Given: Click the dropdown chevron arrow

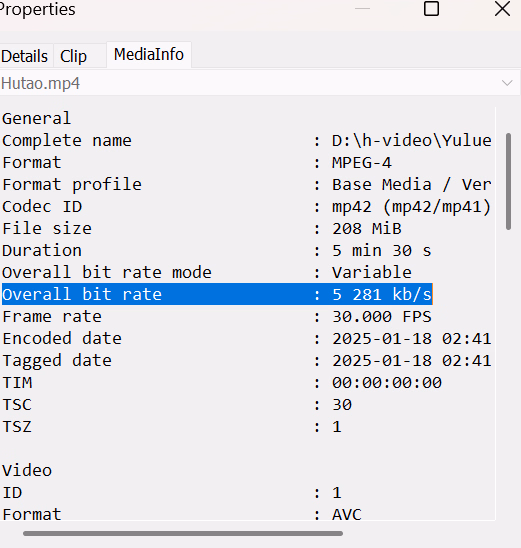Looking at the screenshot, I should tap(507, 83).
